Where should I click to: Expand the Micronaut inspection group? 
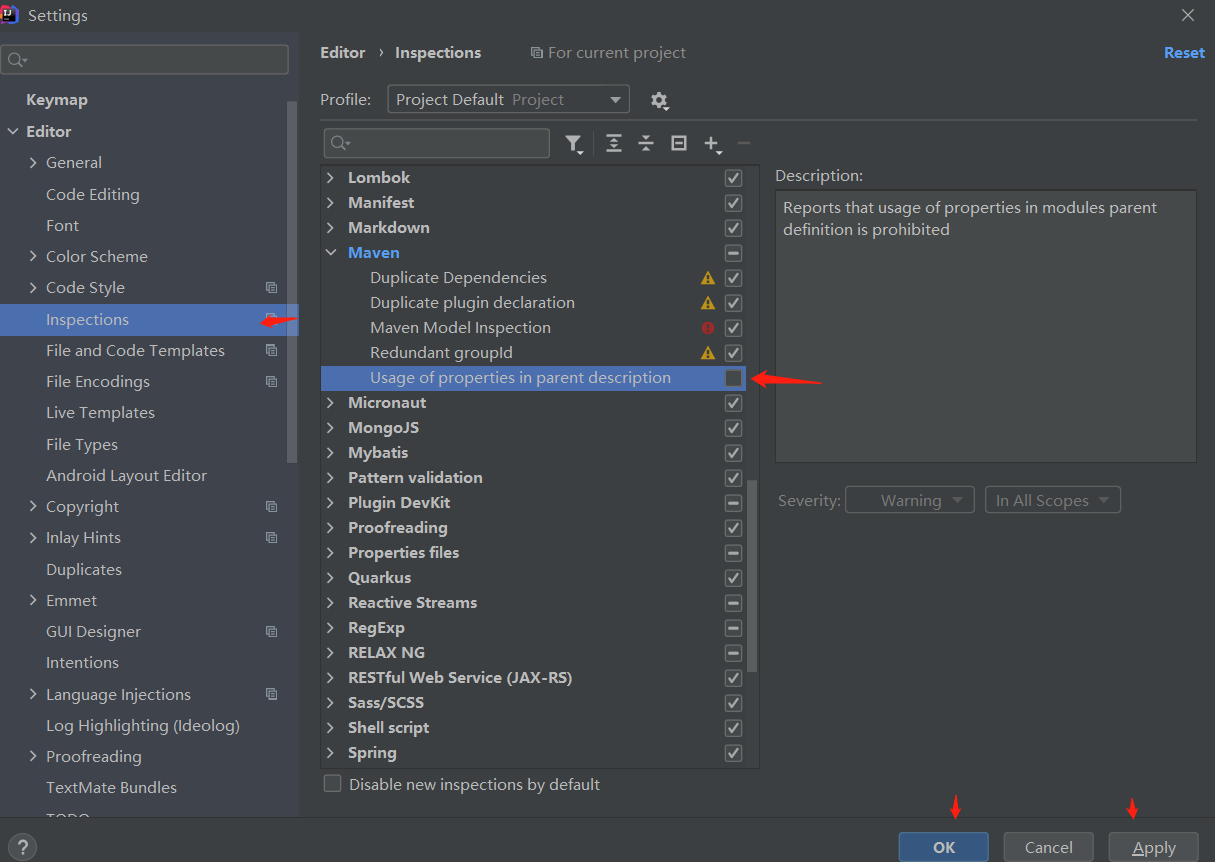[x=331, y=403]
